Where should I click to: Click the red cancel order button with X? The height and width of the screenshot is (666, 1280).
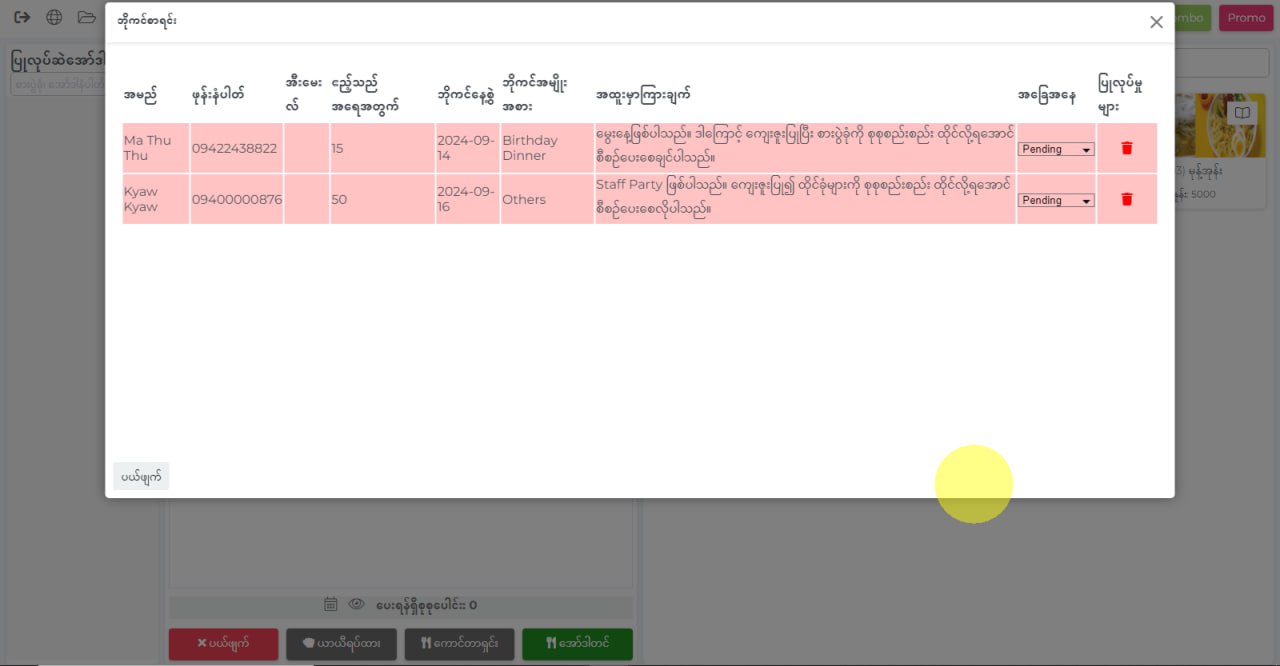[x=223, y=644]
